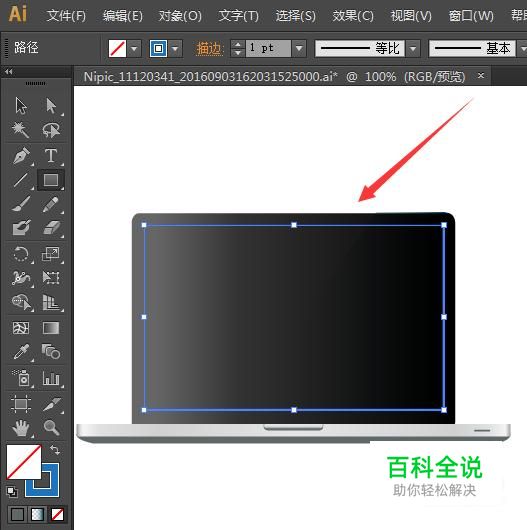Screen dimensions: 527x530
Task: Select the Blend tool
Action: coord(51,352)
